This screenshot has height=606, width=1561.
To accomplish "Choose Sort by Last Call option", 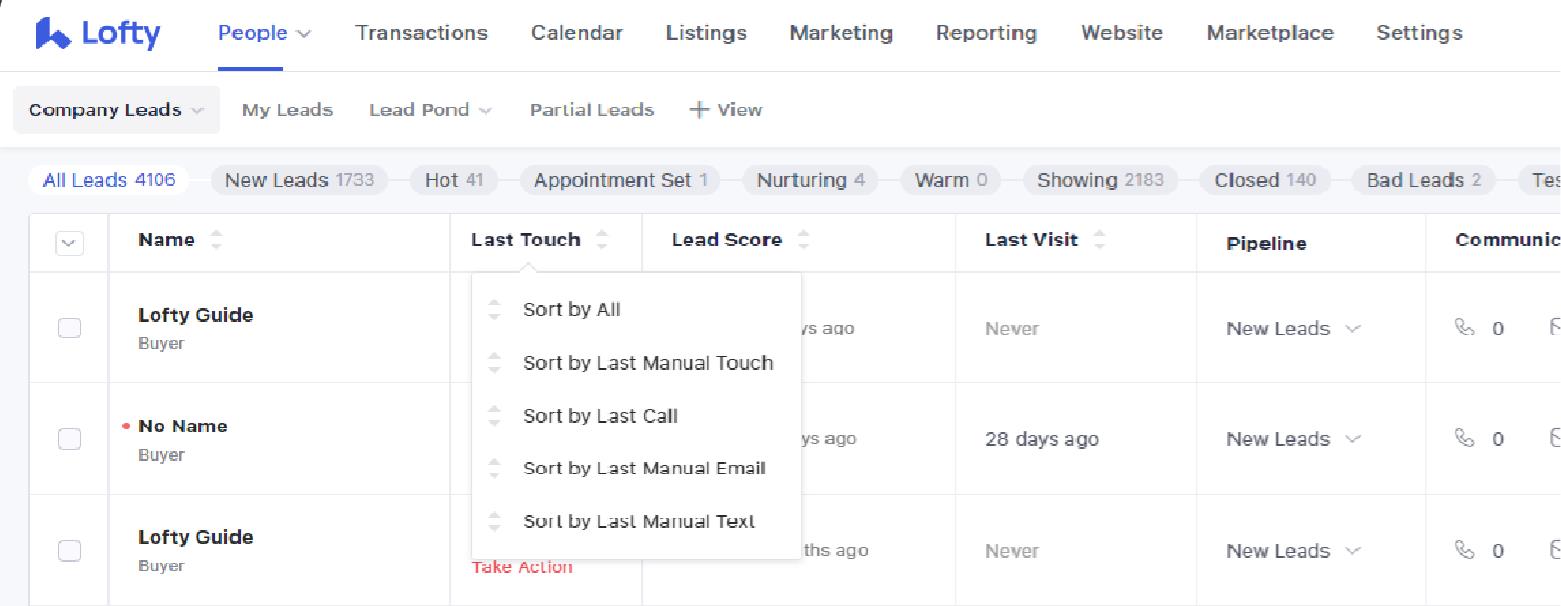I will pos(600,416).
